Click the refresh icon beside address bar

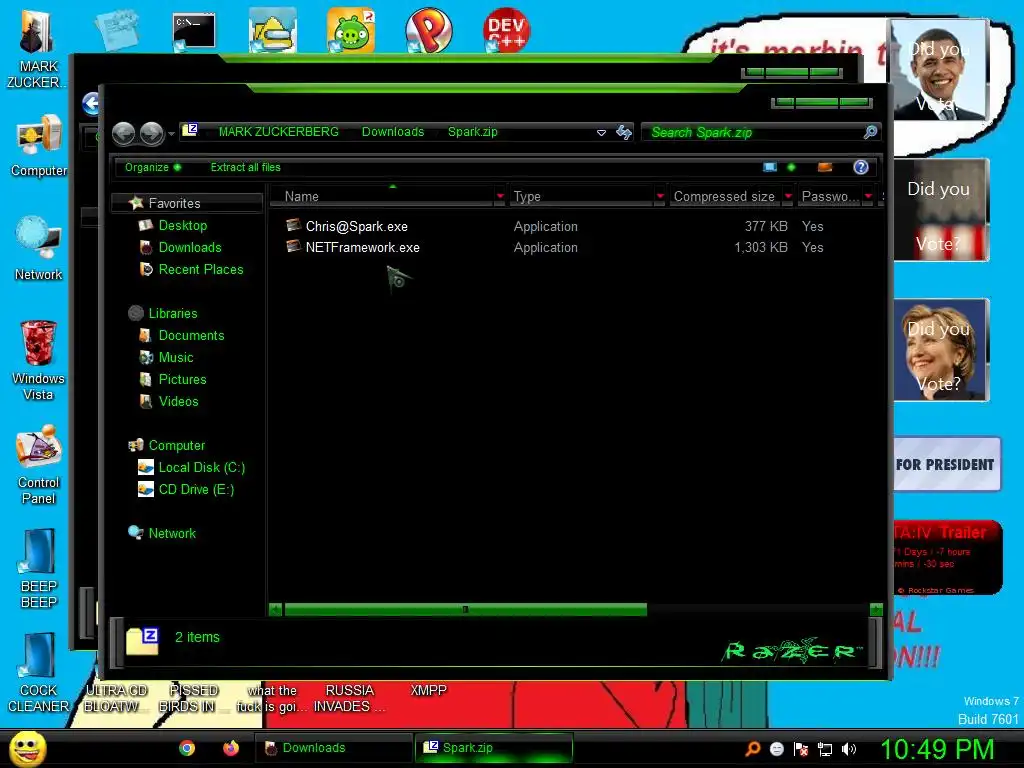(624, 133)
